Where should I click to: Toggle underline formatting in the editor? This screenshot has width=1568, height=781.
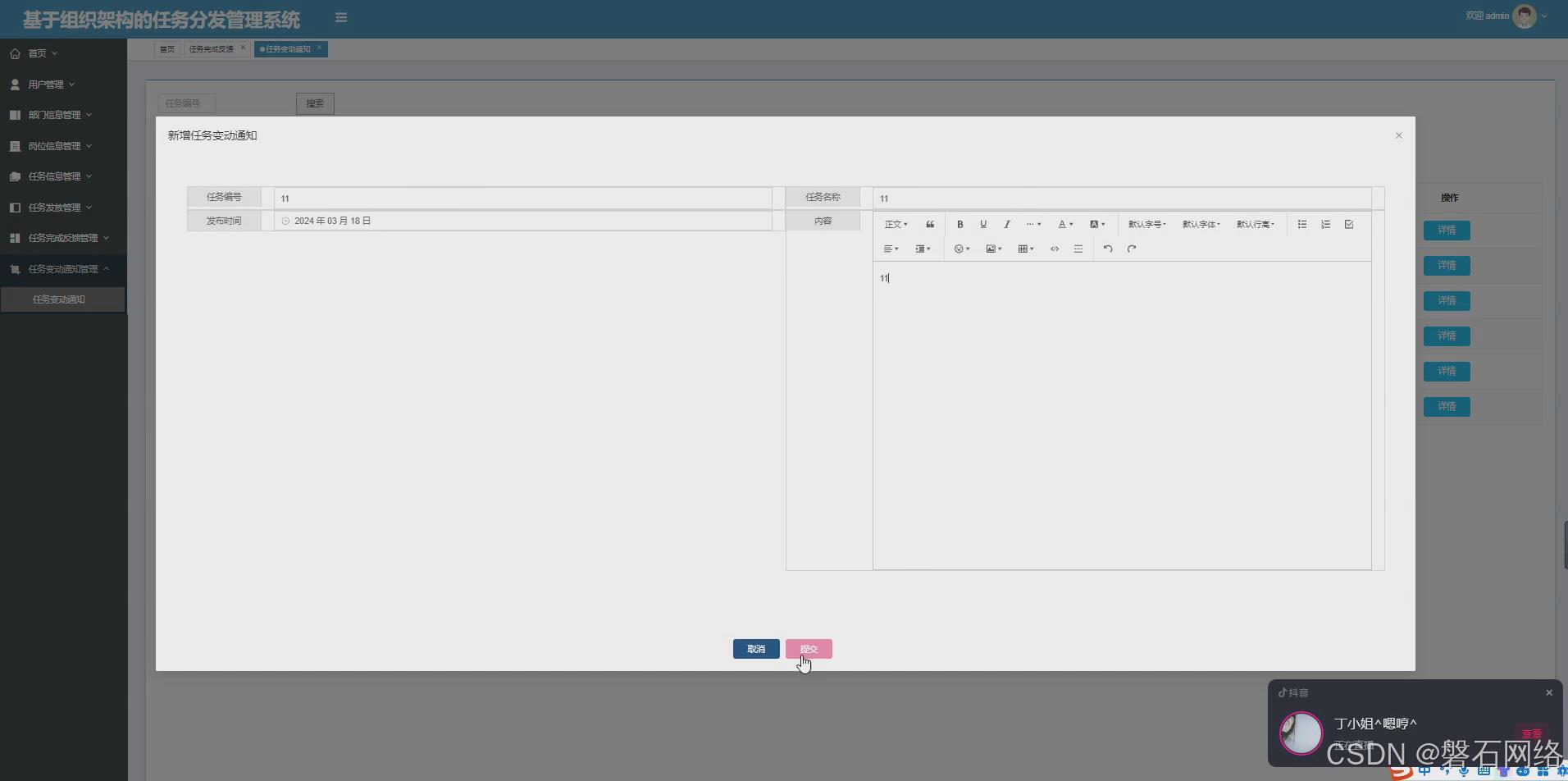pos(983,224)
